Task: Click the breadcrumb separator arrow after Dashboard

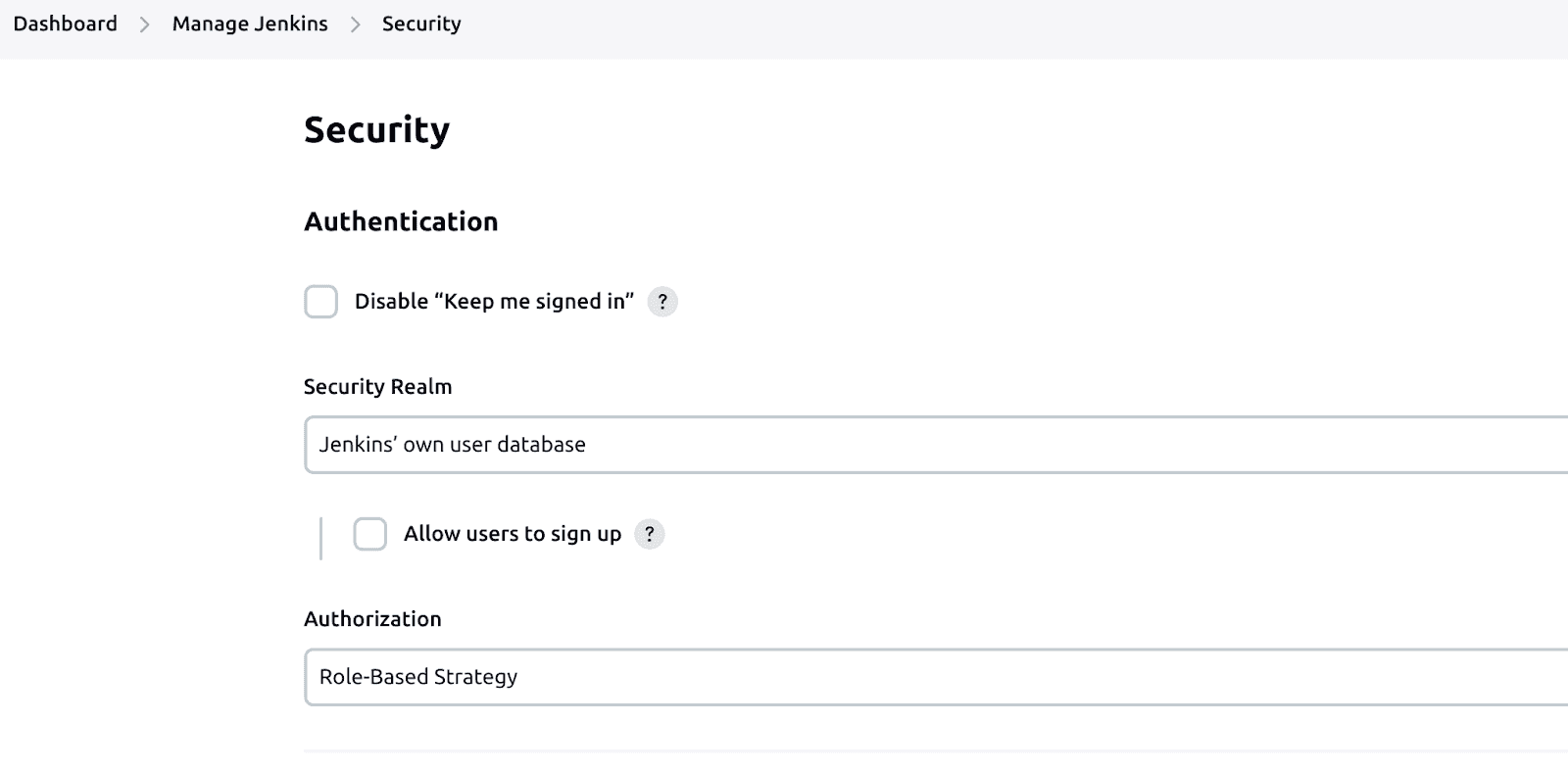Action: [143, 23]
